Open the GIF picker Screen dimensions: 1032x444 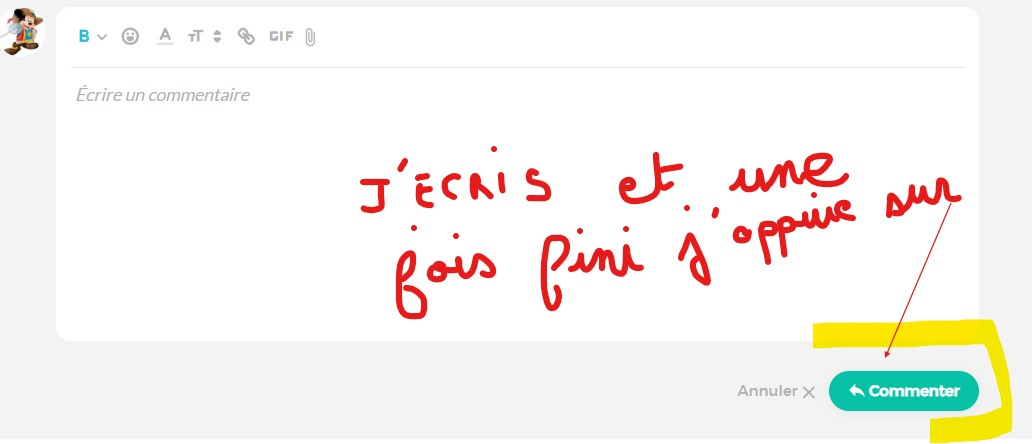[x=281, y=36]
